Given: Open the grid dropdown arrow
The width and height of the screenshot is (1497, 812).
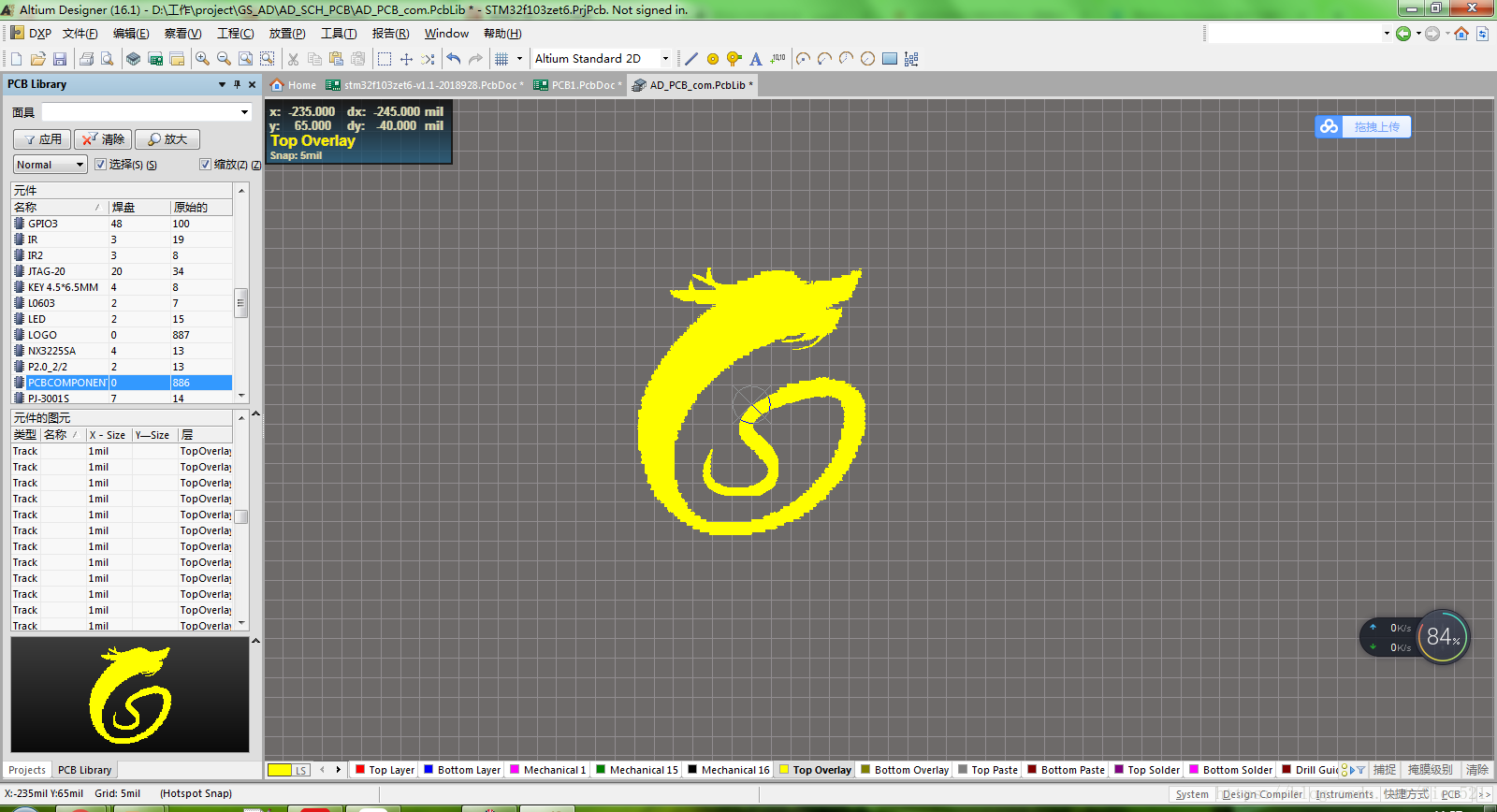Looking at the screenshot, I should tap(519, 59).
